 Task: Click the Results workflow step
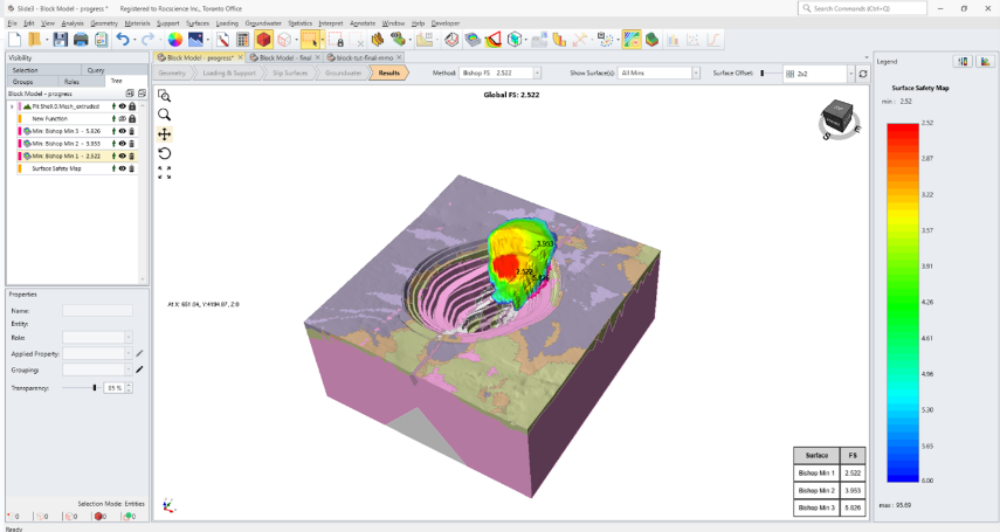pos(389,73)
